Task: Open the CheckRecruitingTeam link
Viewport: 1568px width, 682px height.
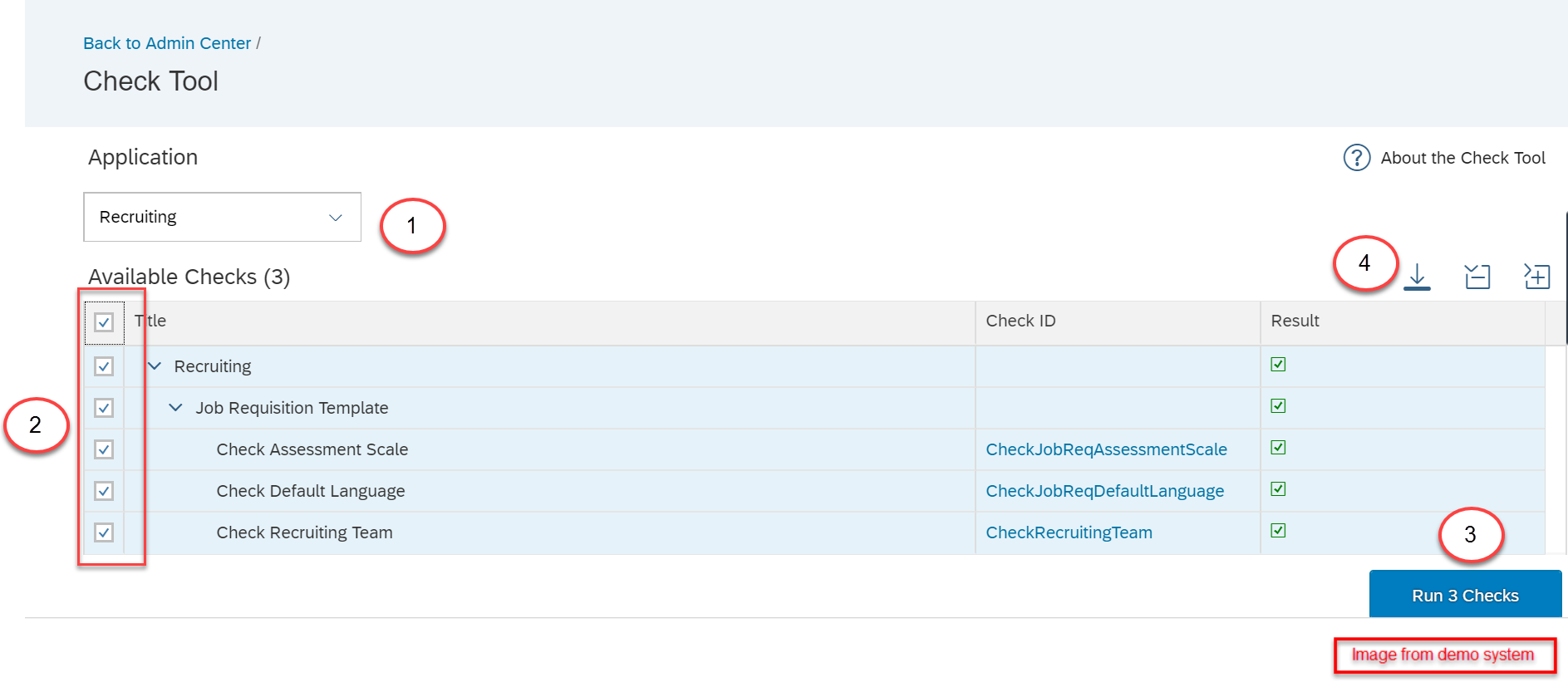Action: click(1069, 532)
